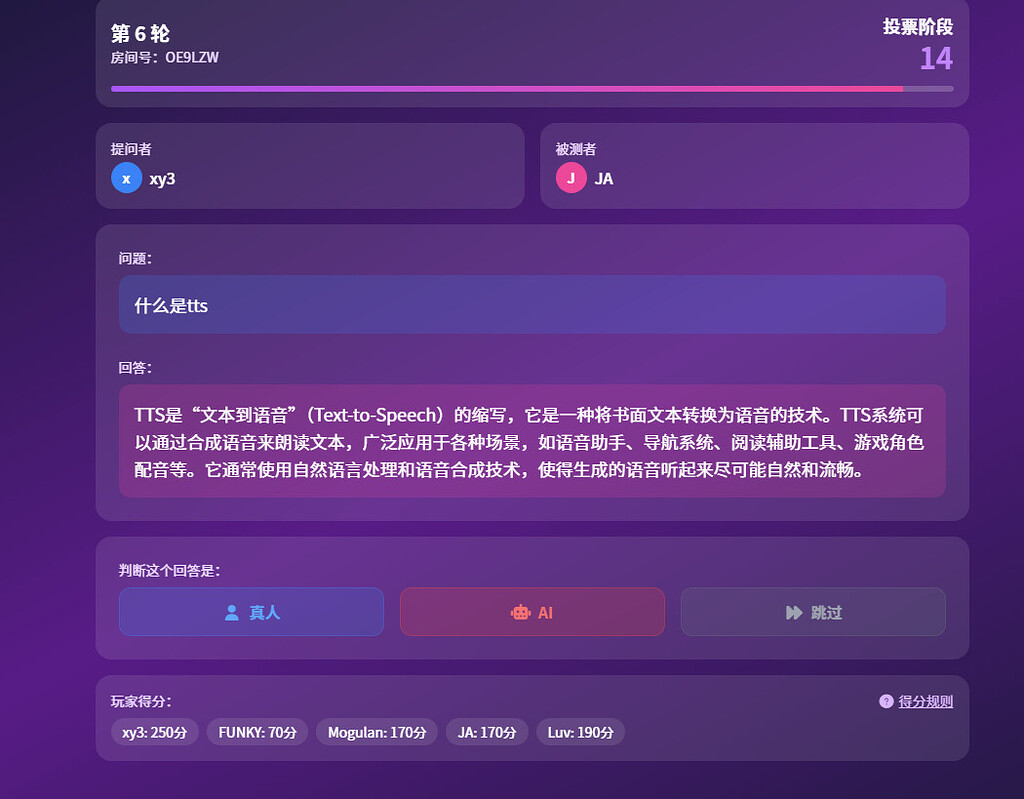
Task: Vote that the answer is AI
Action: coord(532,611)
